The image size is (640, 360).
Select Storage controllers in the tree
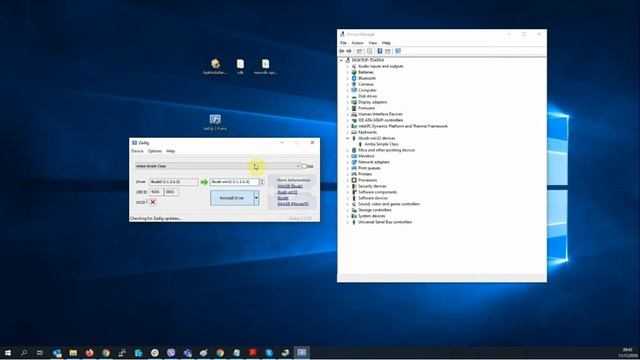tap(375, 210)
